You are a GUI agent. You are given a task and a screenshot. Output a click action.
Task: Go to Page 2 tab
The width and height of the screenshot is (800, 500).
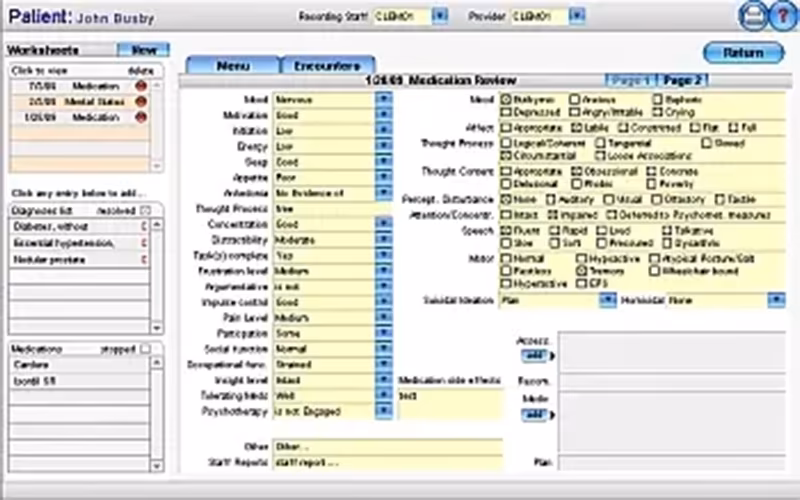[x=683, y=81]
